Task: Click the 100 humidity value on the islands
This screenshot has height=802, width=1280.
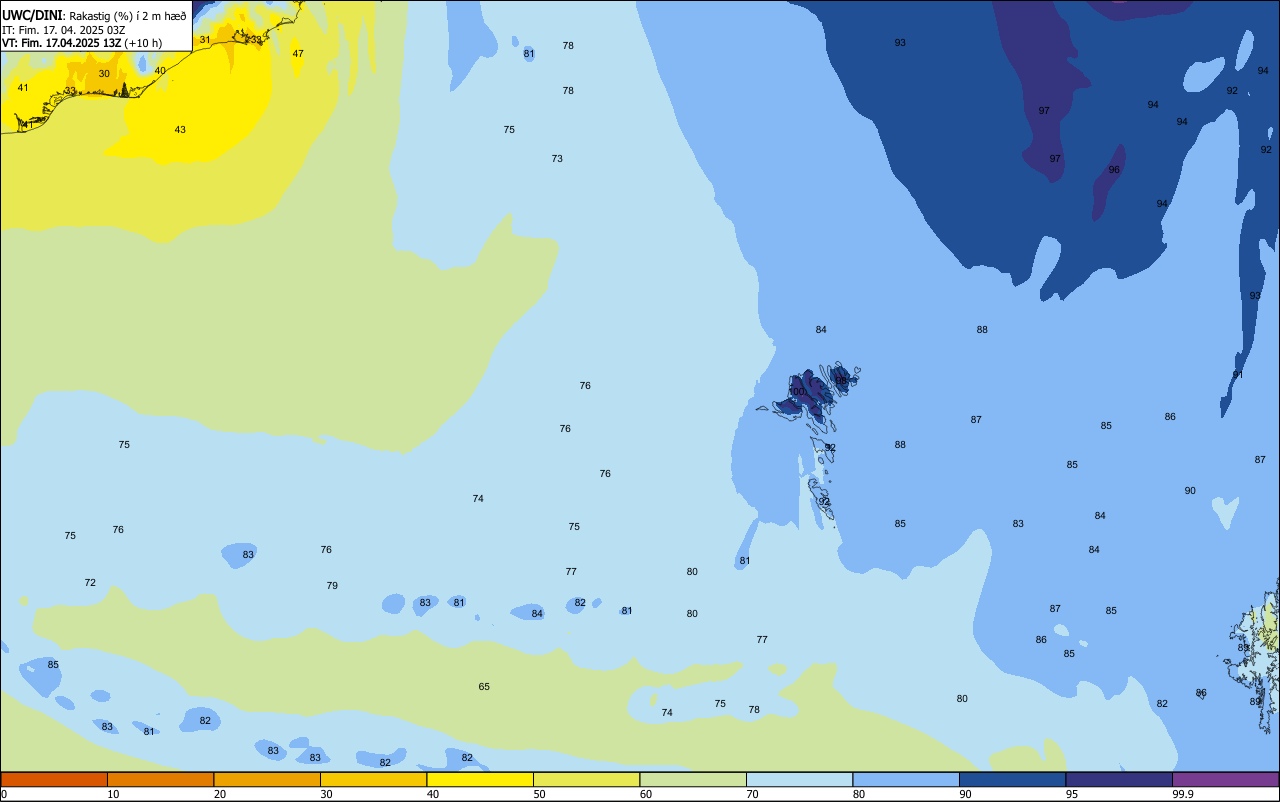Action: pyautogui.click(x=796, y=392)
